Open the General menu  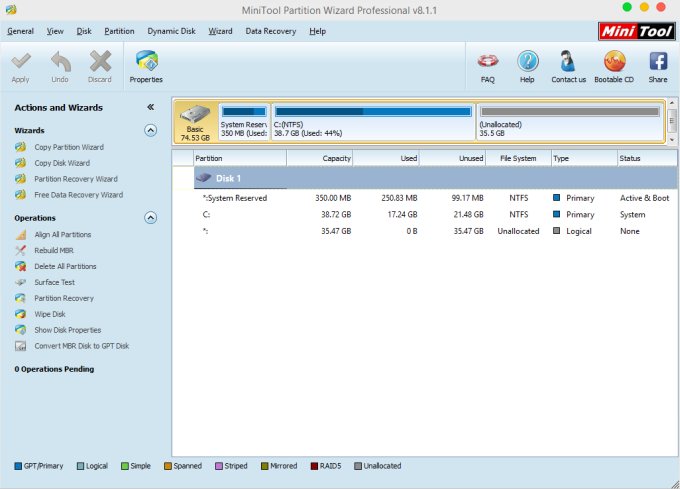20,31
